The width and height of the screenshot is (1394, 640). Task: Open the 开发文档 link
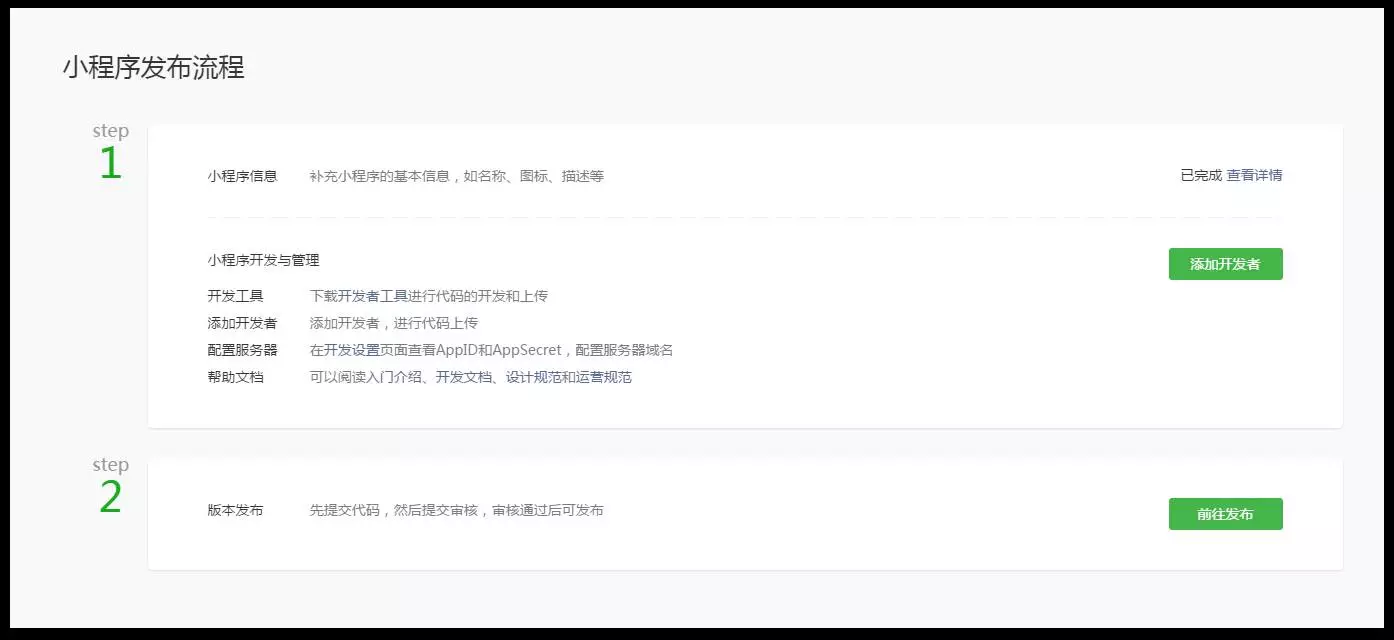[463, 377]
